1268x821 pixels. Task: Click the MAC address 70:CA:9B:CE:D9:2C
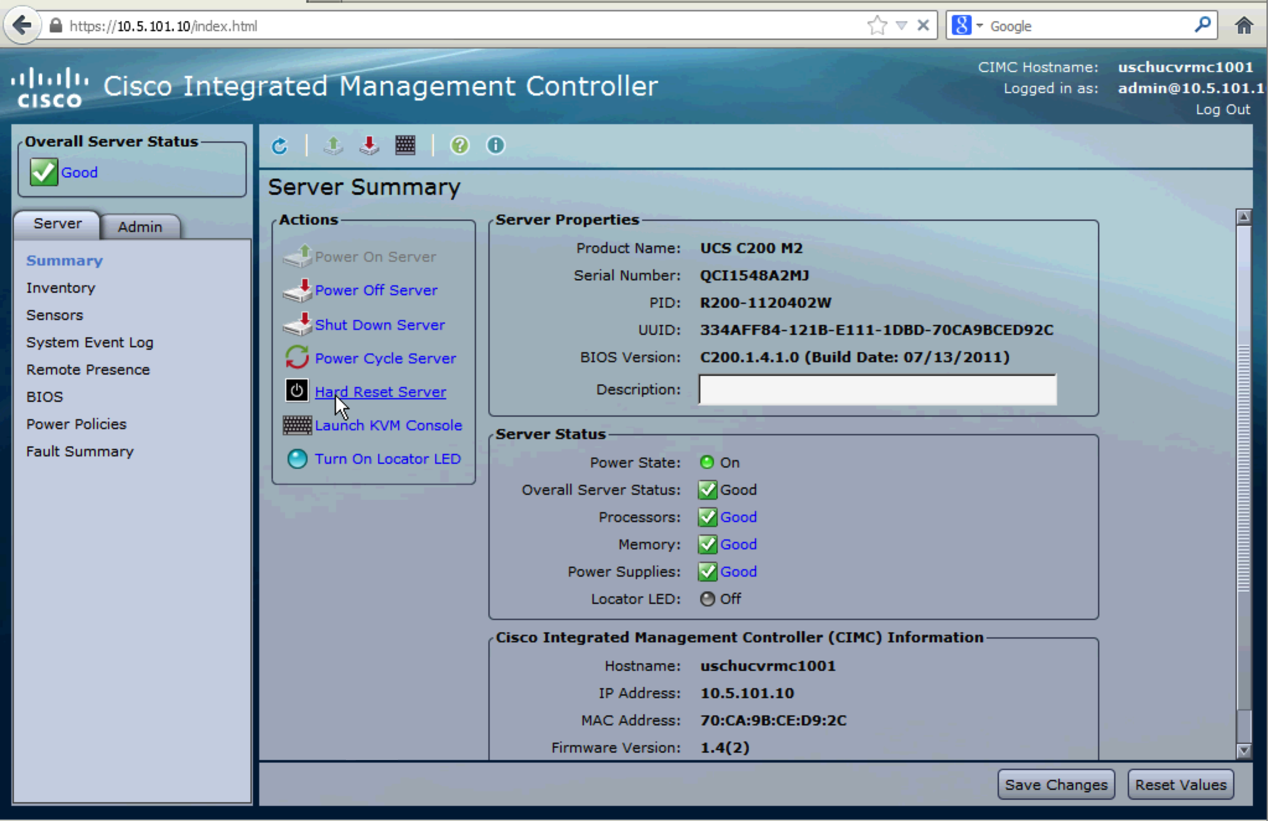pyautogui.click(x=774, y=720)
